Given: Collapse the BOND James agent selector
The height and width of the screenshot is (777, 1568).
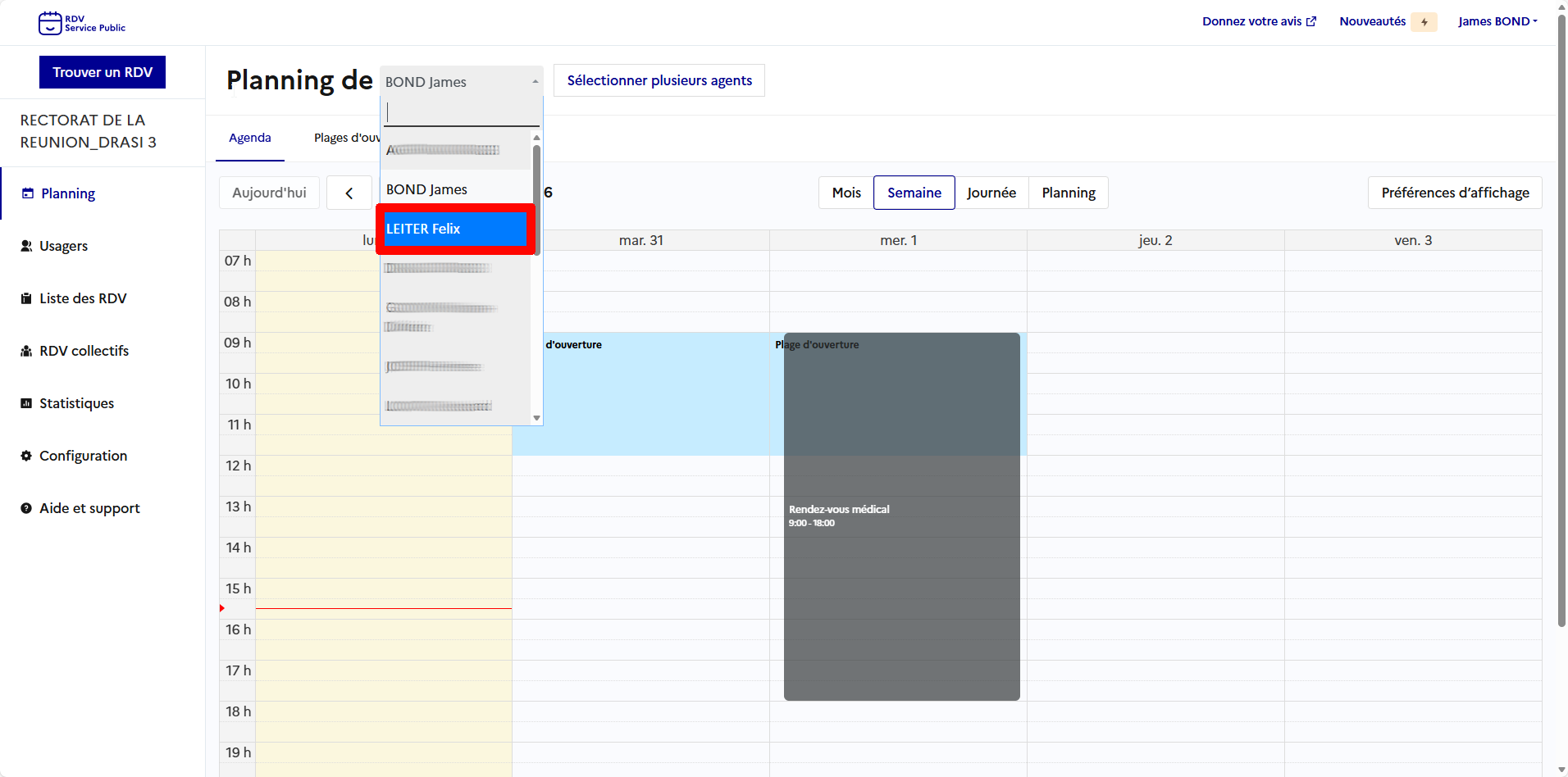Looking at the screenshot, I should tap(461, 81).
